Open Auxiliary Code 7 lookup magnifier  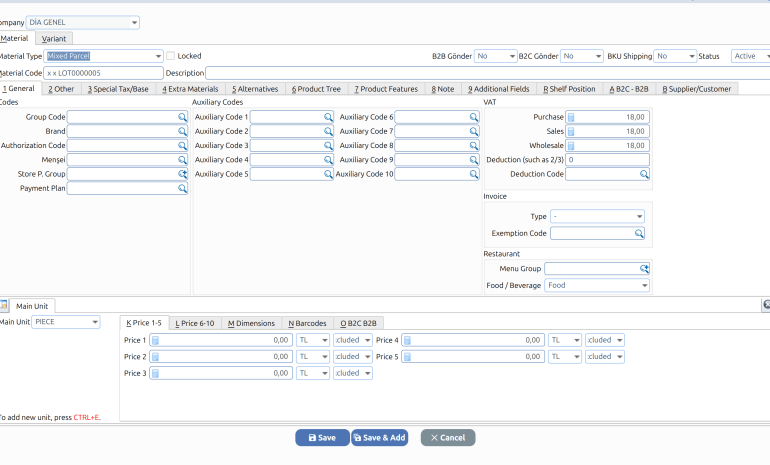[473, 132]
